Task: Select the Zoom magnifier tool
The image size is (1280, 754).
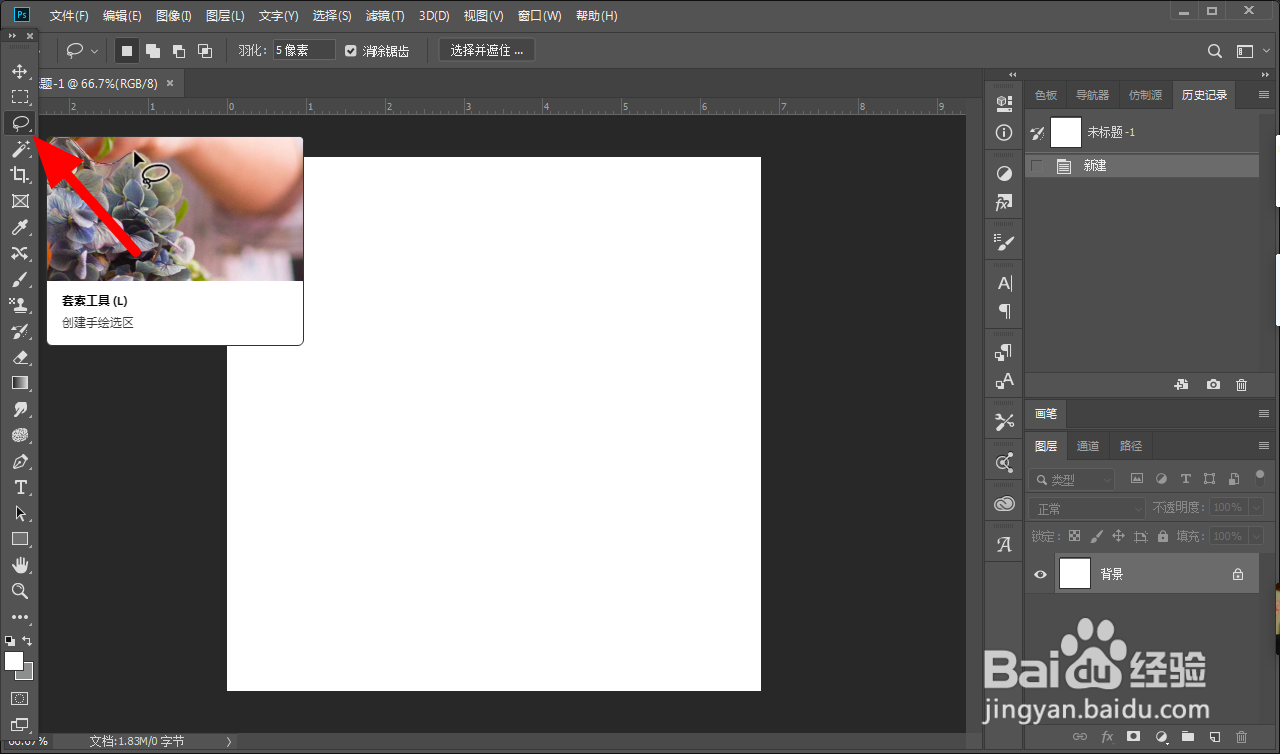Action: click(19, 591)
